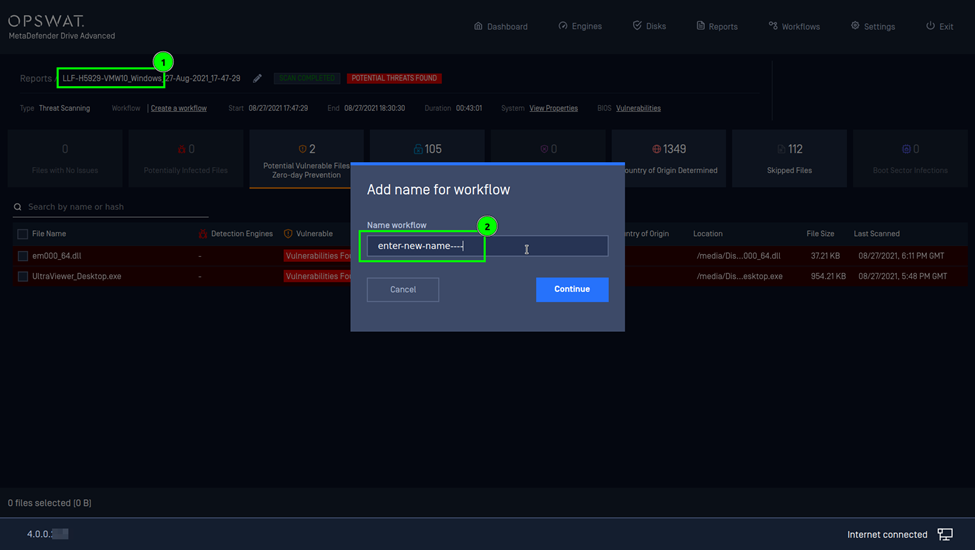The width and height of the screenshot is (975, 550).
Task: Click the Workflows nodes icon
Action: pyautogui.click(x=773, y=25)
